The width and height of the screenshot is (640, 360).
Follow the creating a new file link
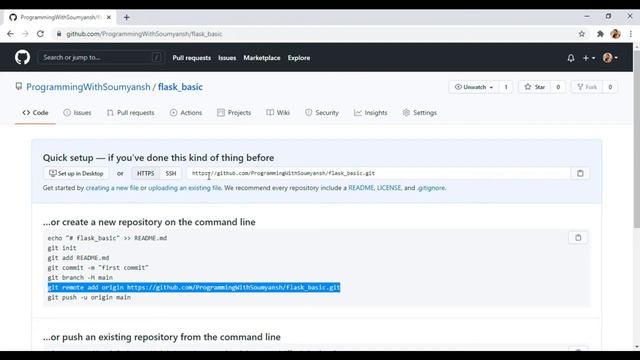point(112,188)
